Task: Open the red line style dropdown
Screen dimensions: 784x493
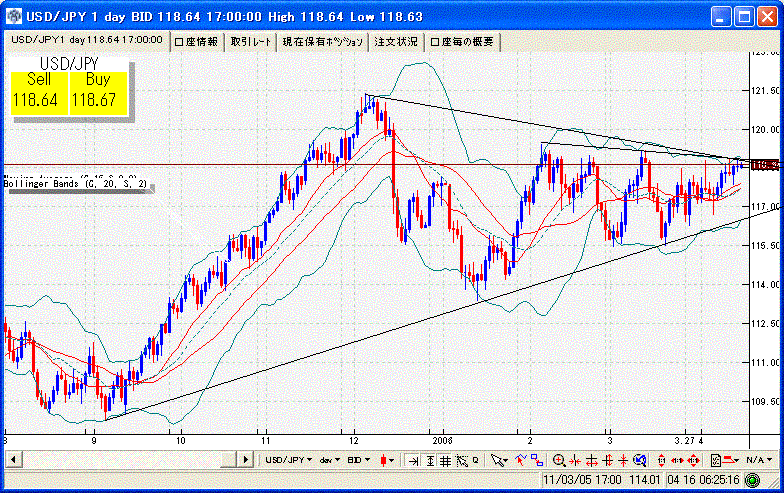Action: [732, 460]
